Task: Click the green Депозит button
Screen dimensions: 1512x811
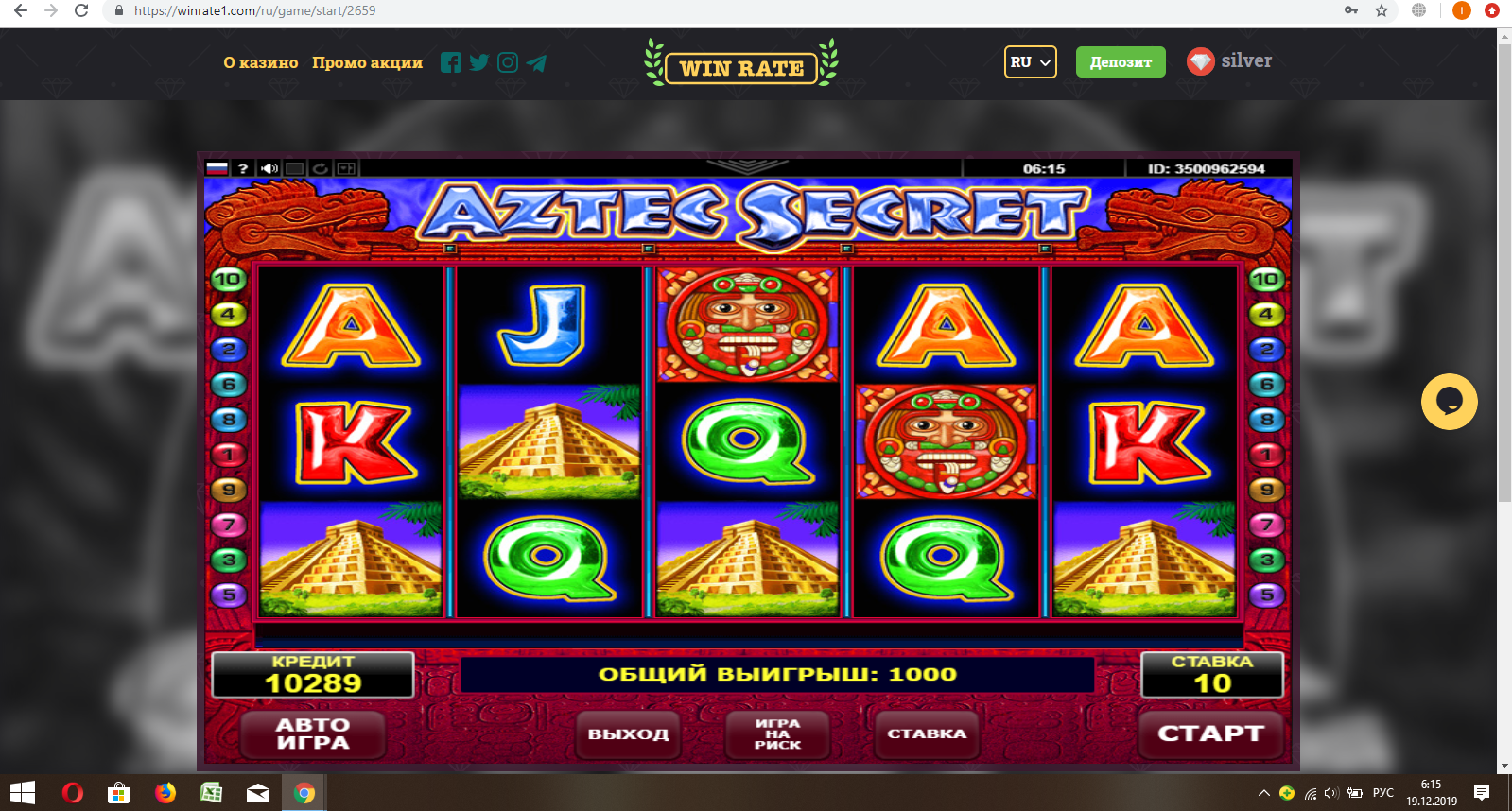Action: pos(1121,62)
